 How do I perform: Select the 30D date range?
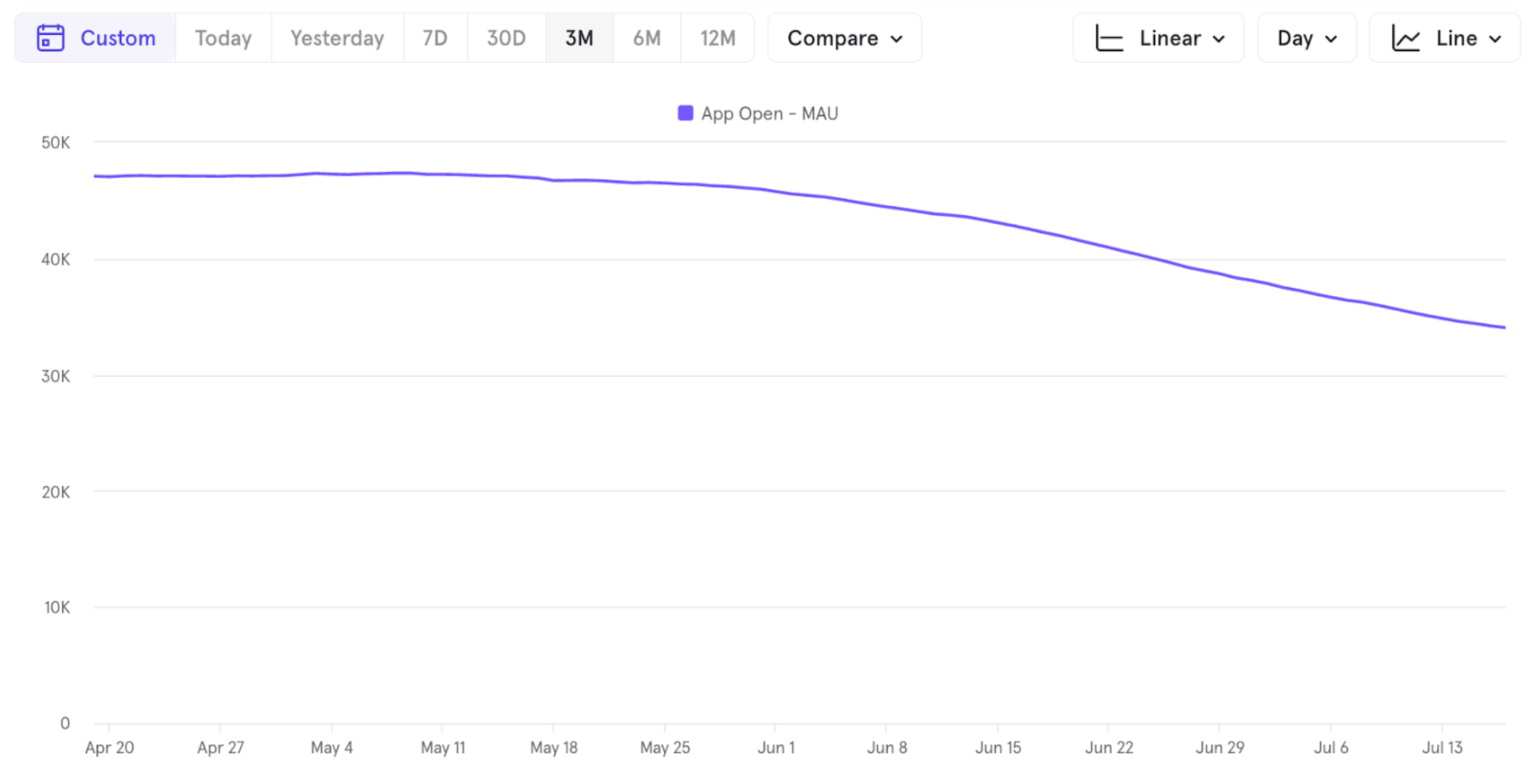coord(506,37)
